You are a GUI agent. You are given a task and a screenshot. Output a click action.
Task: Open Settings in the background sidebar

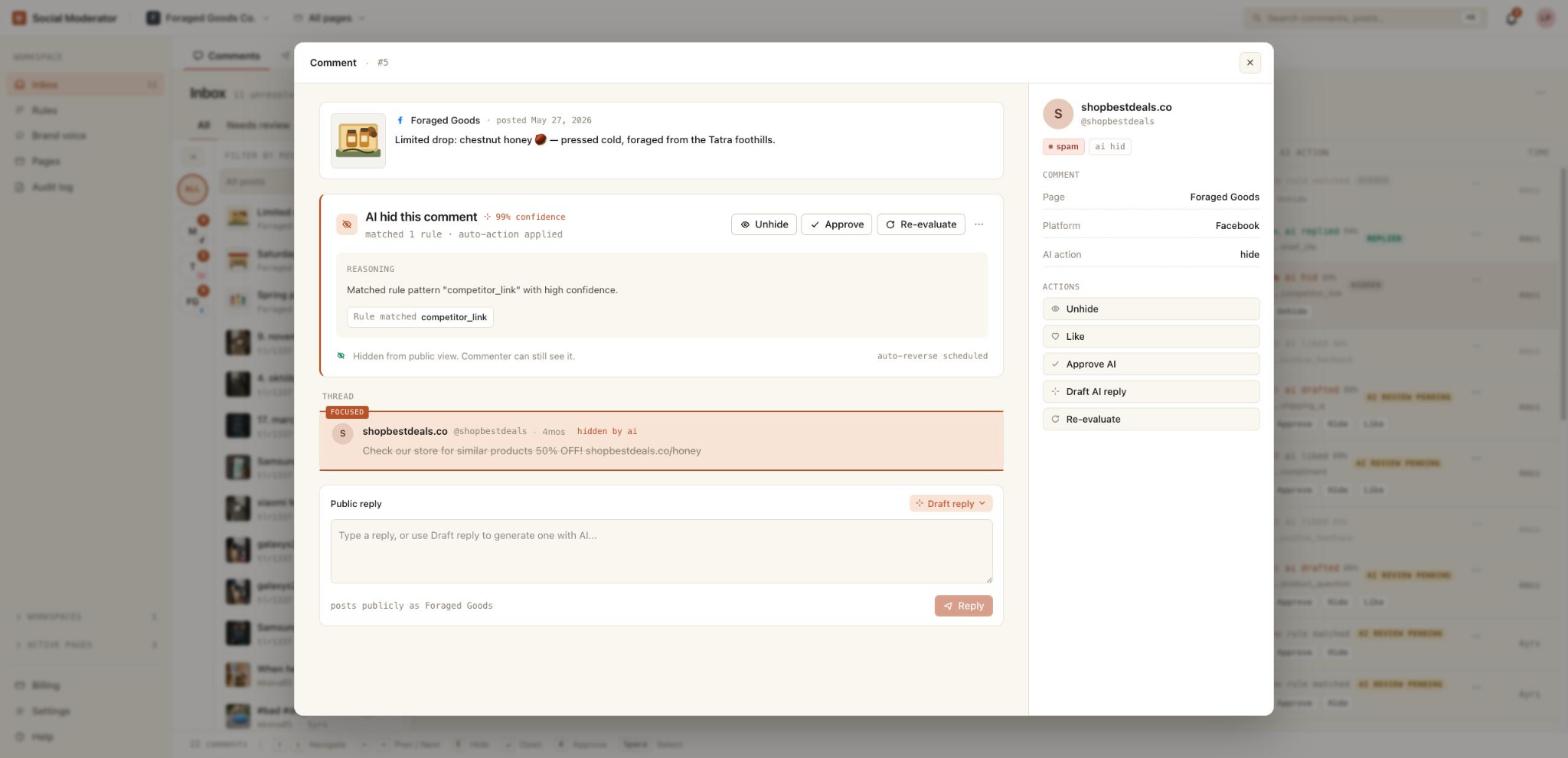coord(84,712)
